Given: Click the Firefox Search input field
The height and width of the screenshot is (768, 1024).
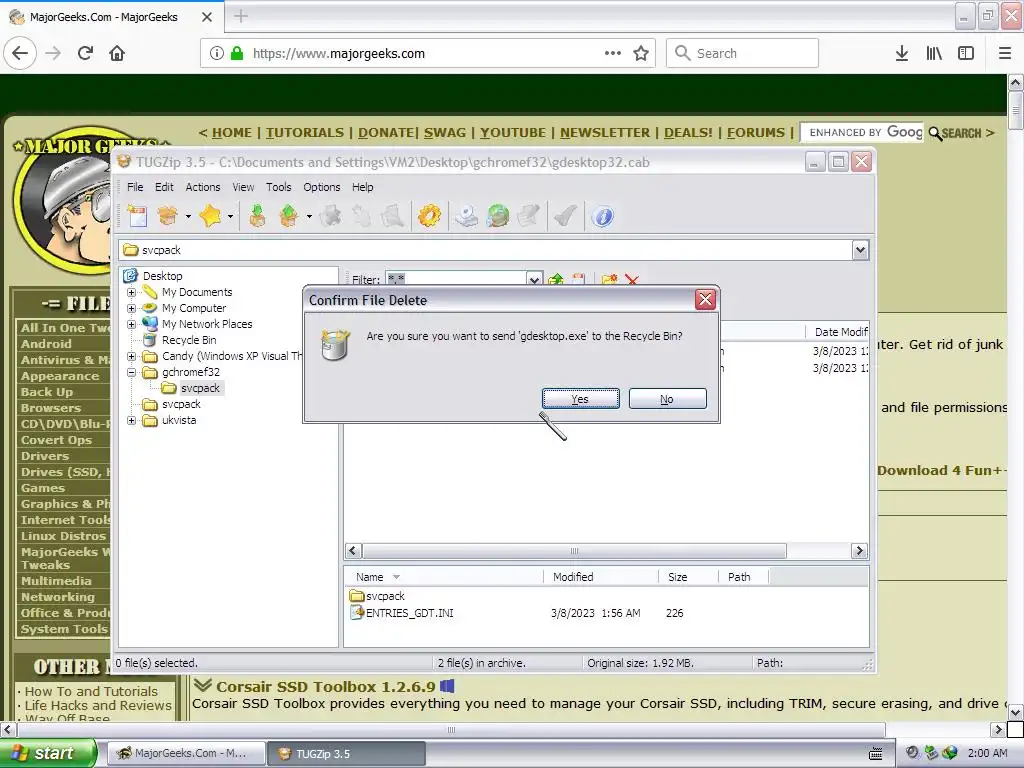Looking at the screenshot, I should 743,53.
